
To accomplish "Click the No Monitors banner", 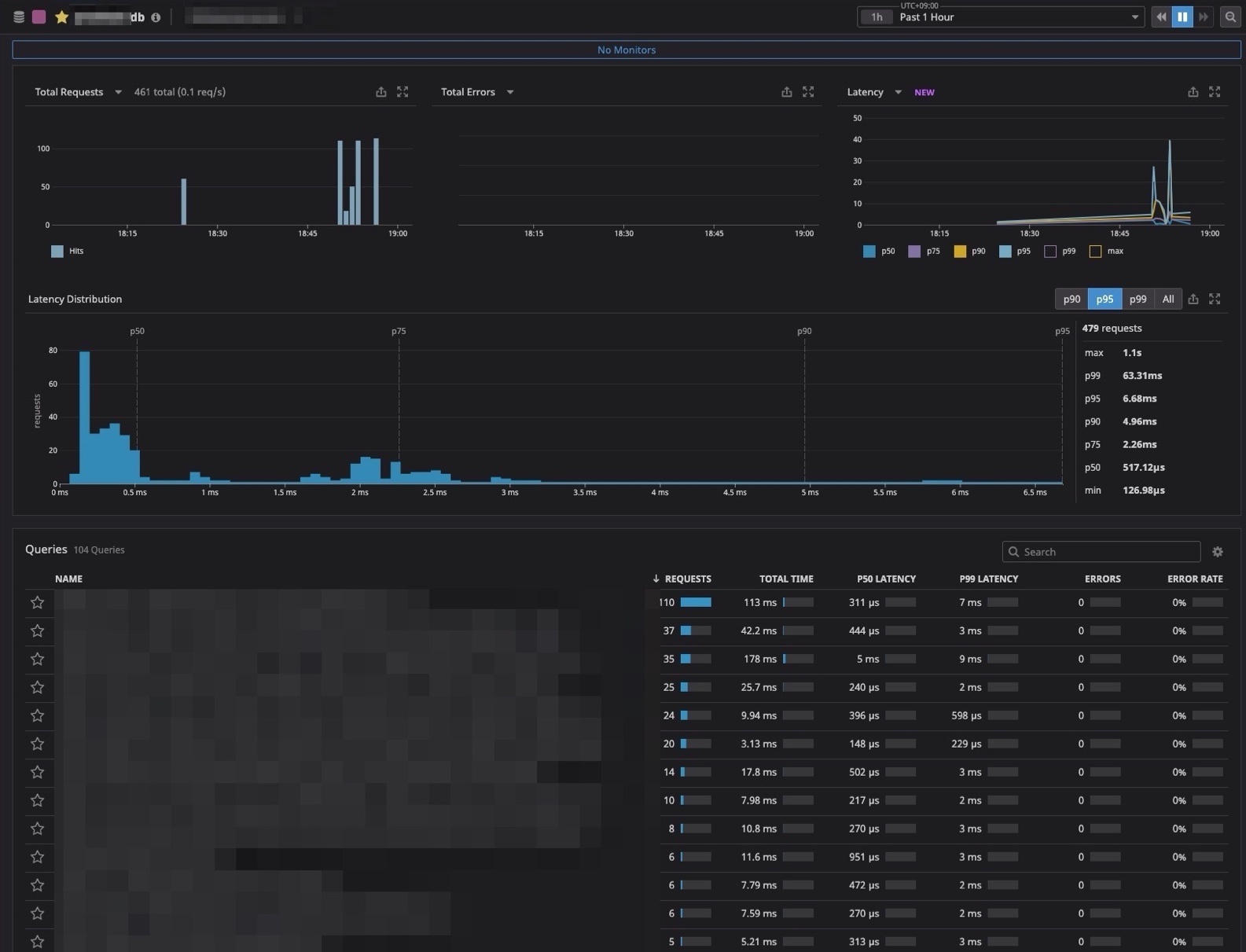I will 626,50.
